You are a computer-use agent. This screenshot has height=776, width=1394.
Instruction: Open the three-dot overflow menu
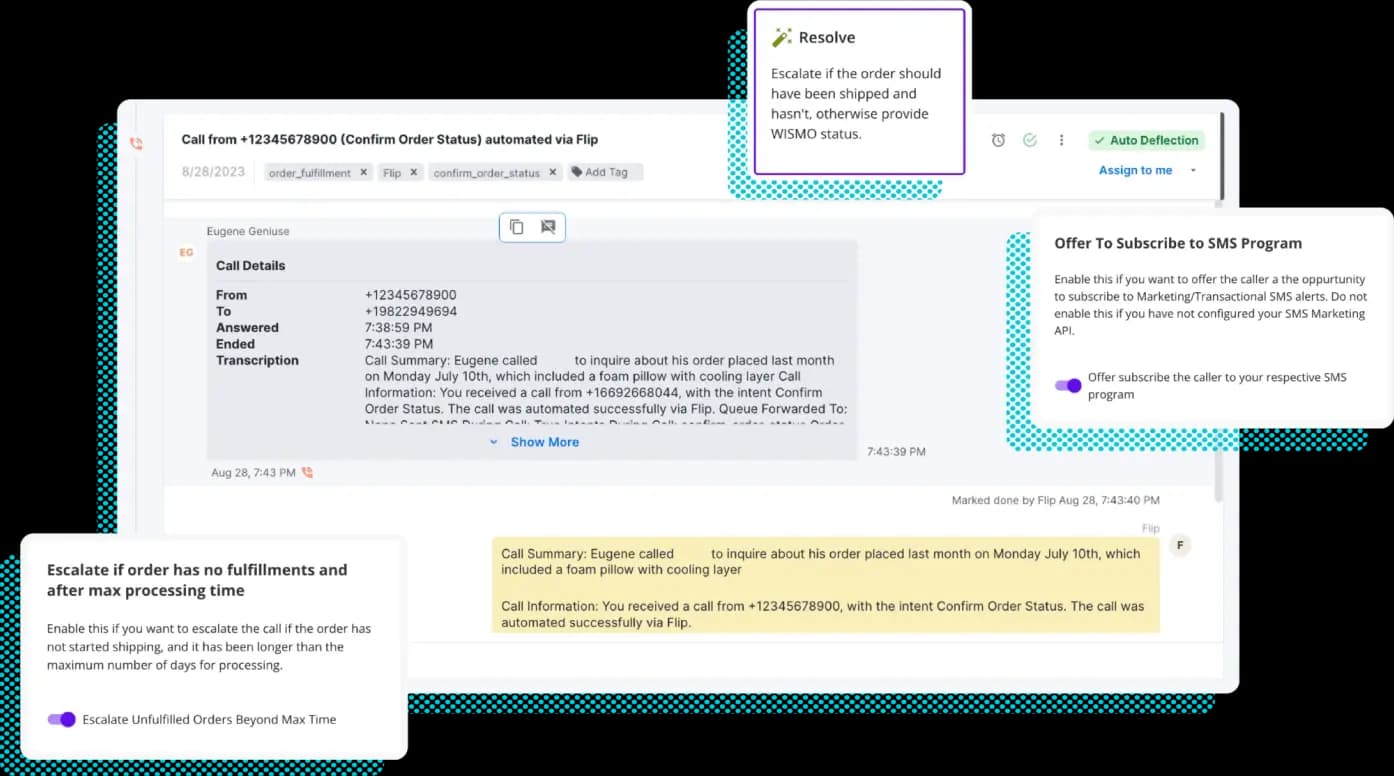[x=1061, y=141]
